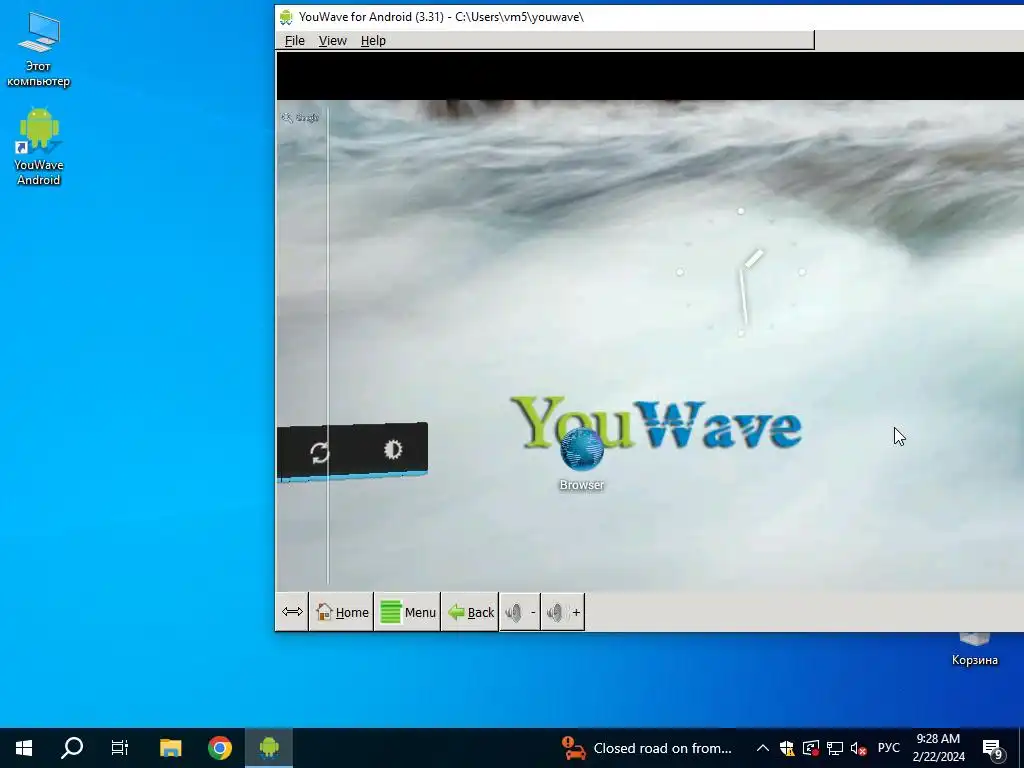Increase volume with the speaker plus button
The width and height of the screenshot is (1024, 768).
(x=563, y=612)
